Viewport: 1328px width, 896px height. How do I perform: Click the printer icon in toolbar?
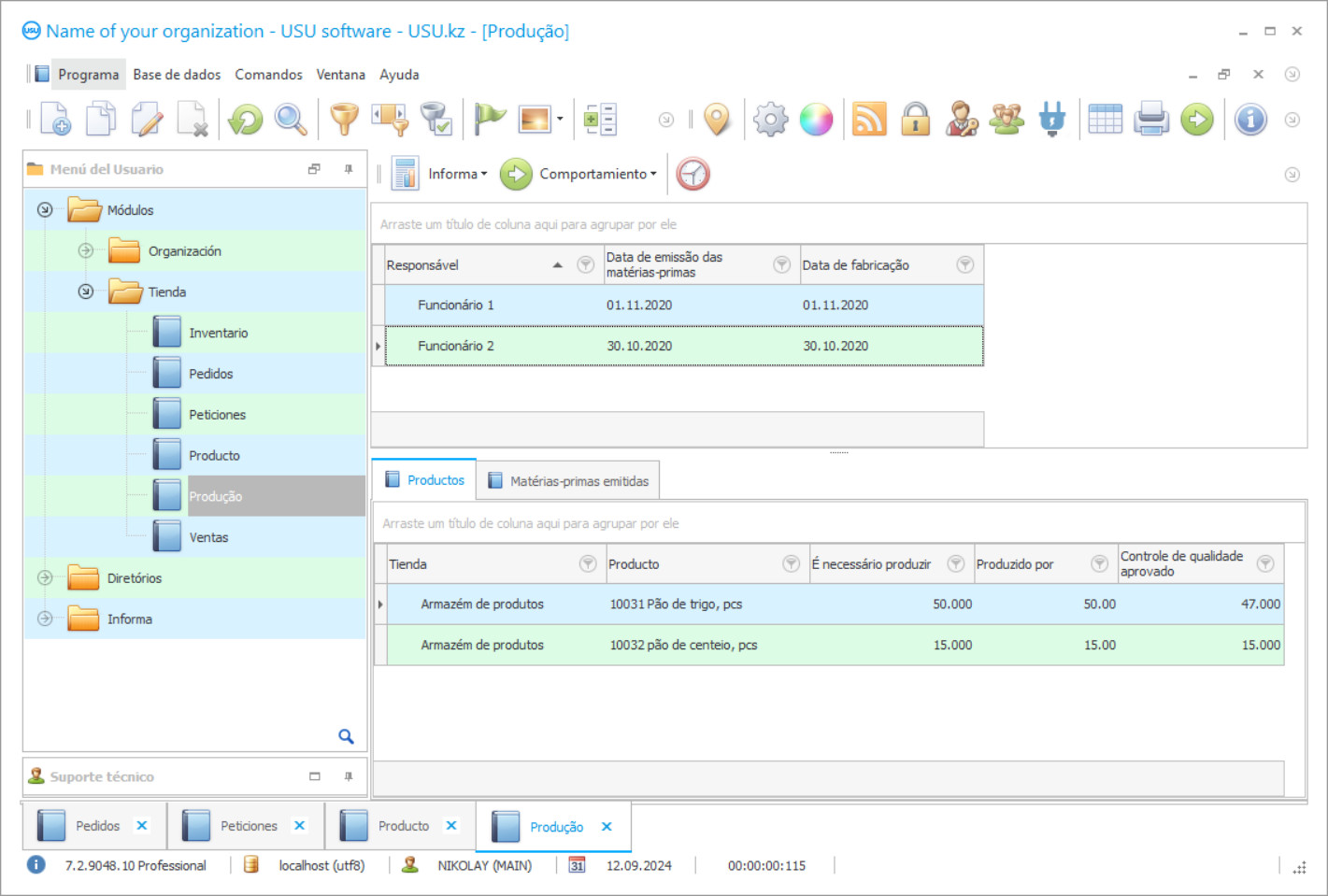coord(1151,120)
